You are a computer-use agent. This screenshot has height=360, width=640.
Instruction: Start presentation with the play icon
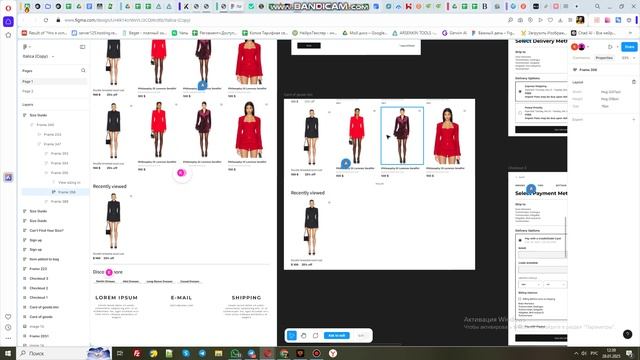pyautogui.click(x=610, y=47)
